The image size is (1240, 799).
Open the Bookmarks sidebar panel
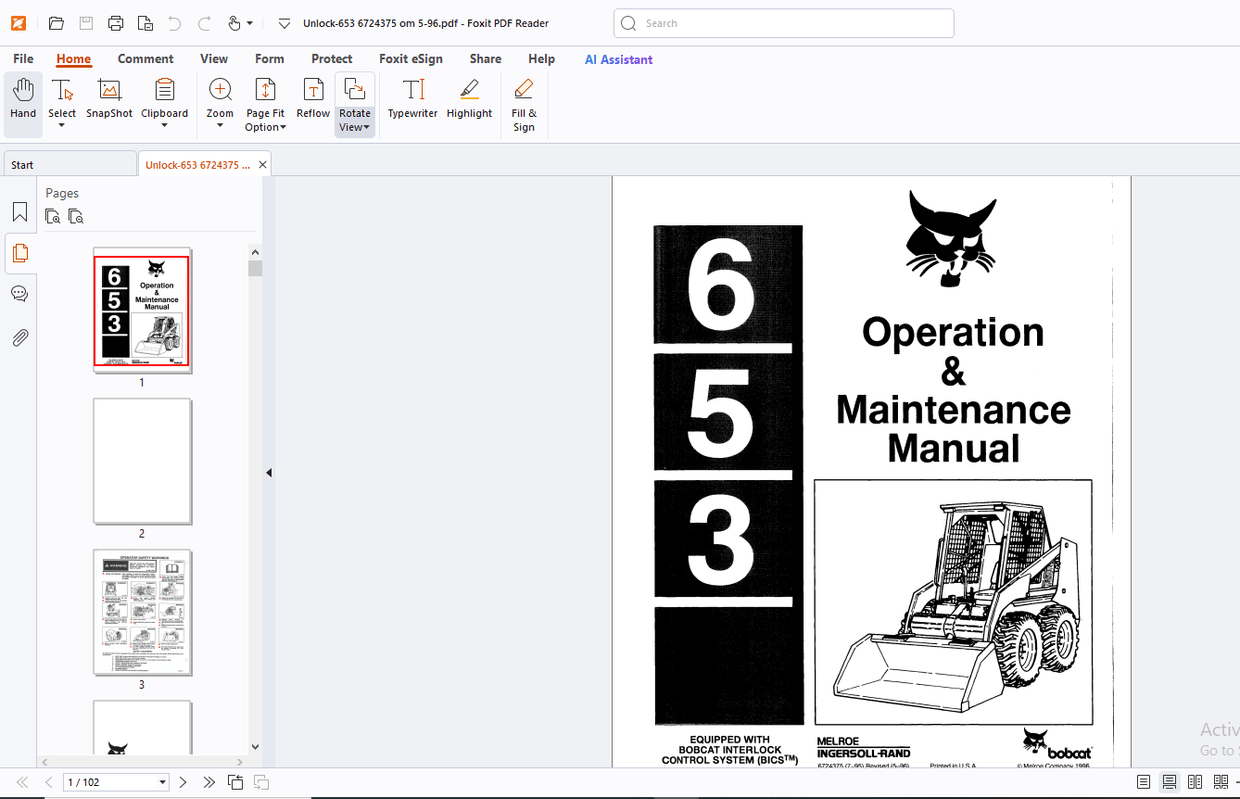click(20, 212)
